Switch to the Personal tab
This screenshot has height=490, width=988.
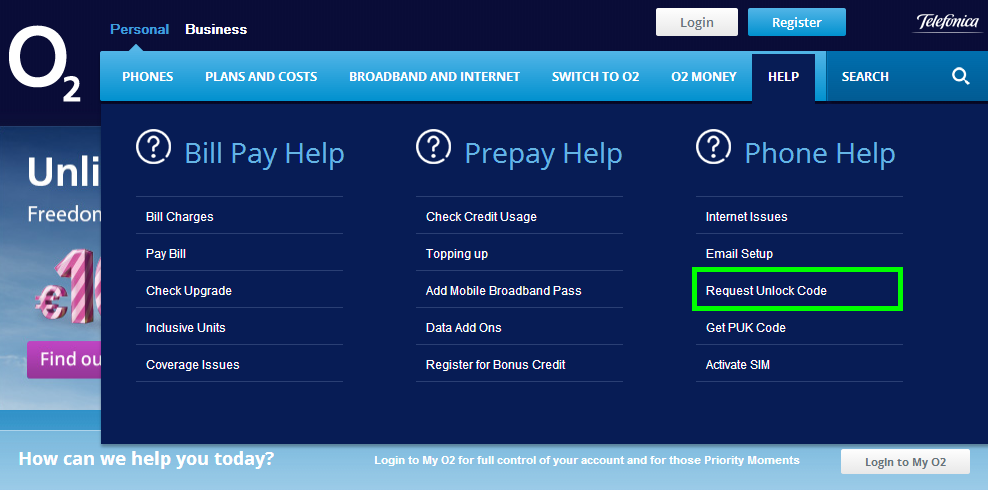pyautogui.click(x=139, y=29)
